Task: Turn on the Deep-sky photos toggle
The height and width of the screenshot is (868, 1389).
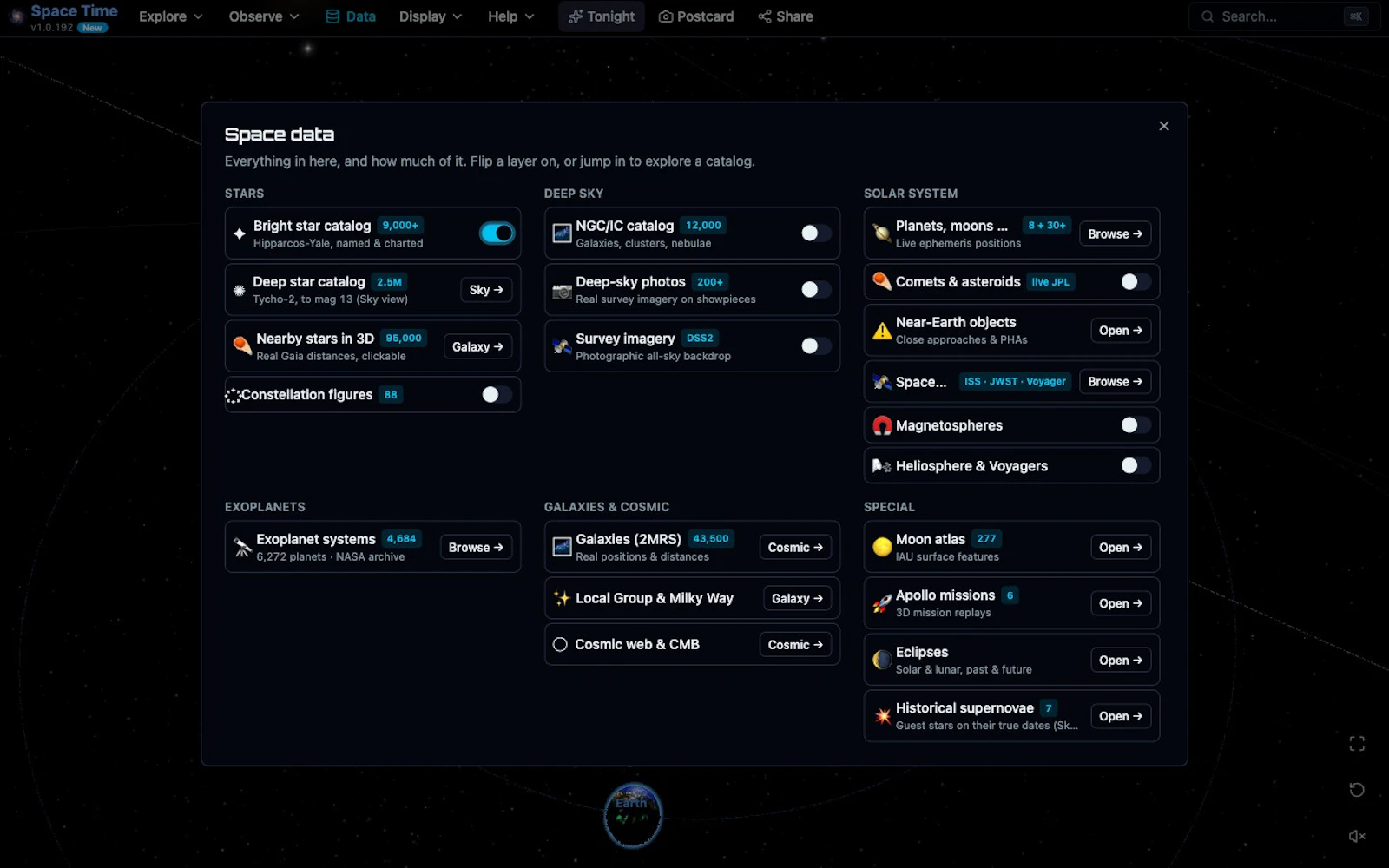Action: coord(816,290)
